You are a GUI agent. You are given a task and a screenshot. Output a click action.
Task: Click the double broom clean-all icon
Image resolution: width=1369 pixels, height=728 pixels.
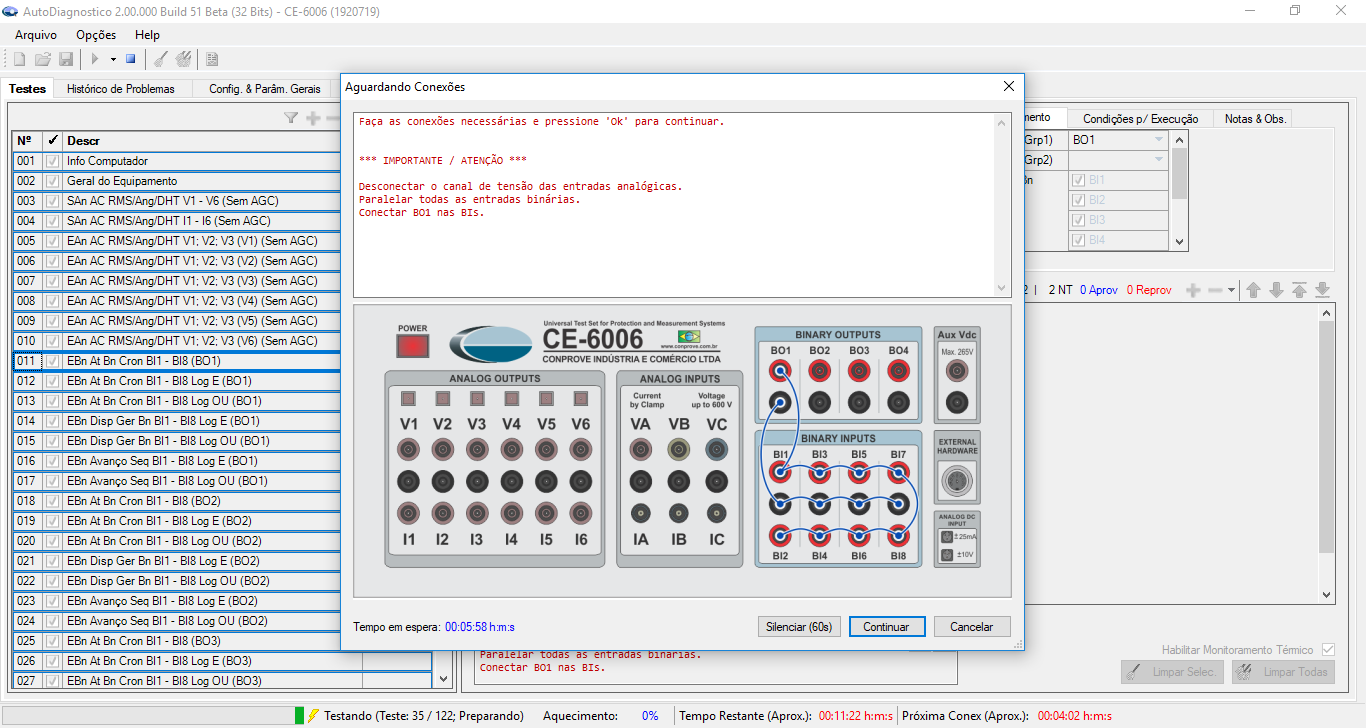(183, 60)
